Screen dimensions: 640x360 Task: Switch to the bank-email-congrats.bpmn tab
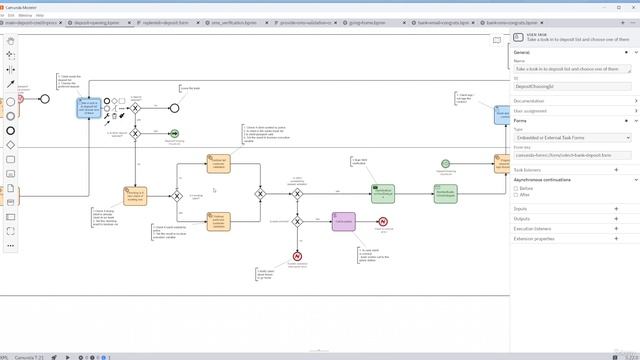point(443,23)
